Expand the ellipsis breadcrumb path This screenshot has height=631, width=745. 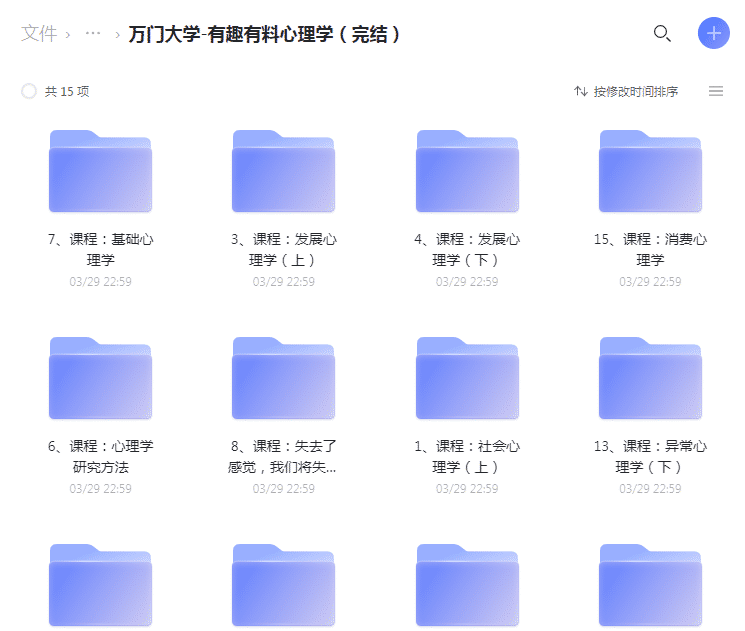(x=93, y=33)
